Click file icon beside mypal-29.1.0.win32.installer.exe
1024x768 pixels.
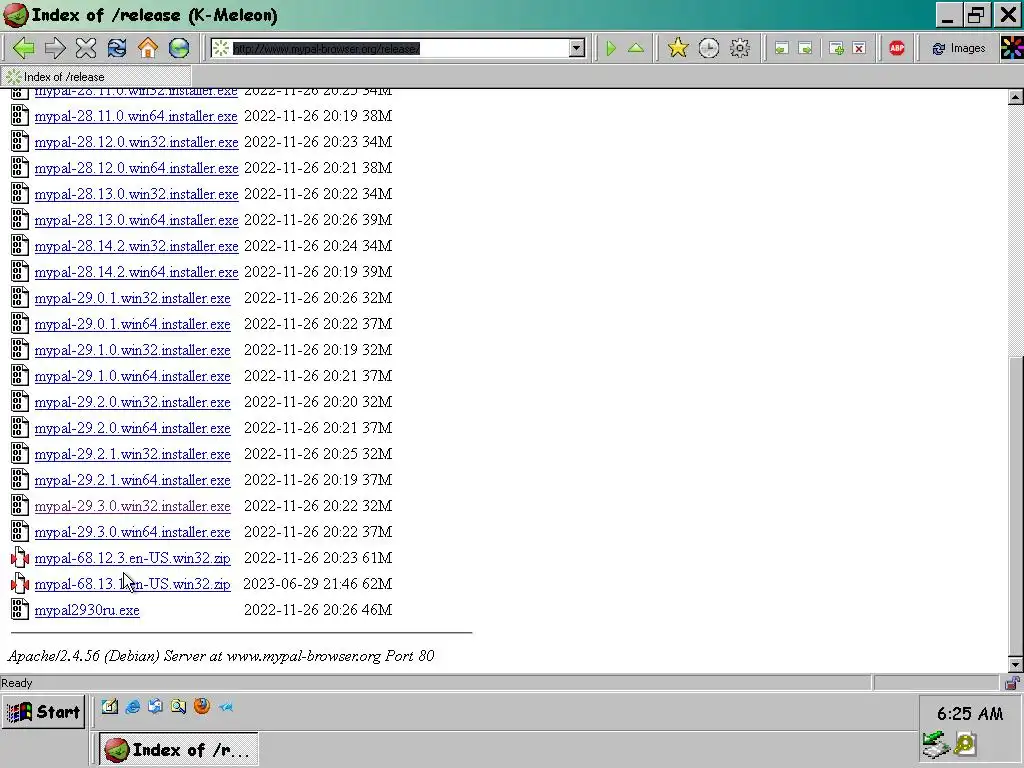20,350
